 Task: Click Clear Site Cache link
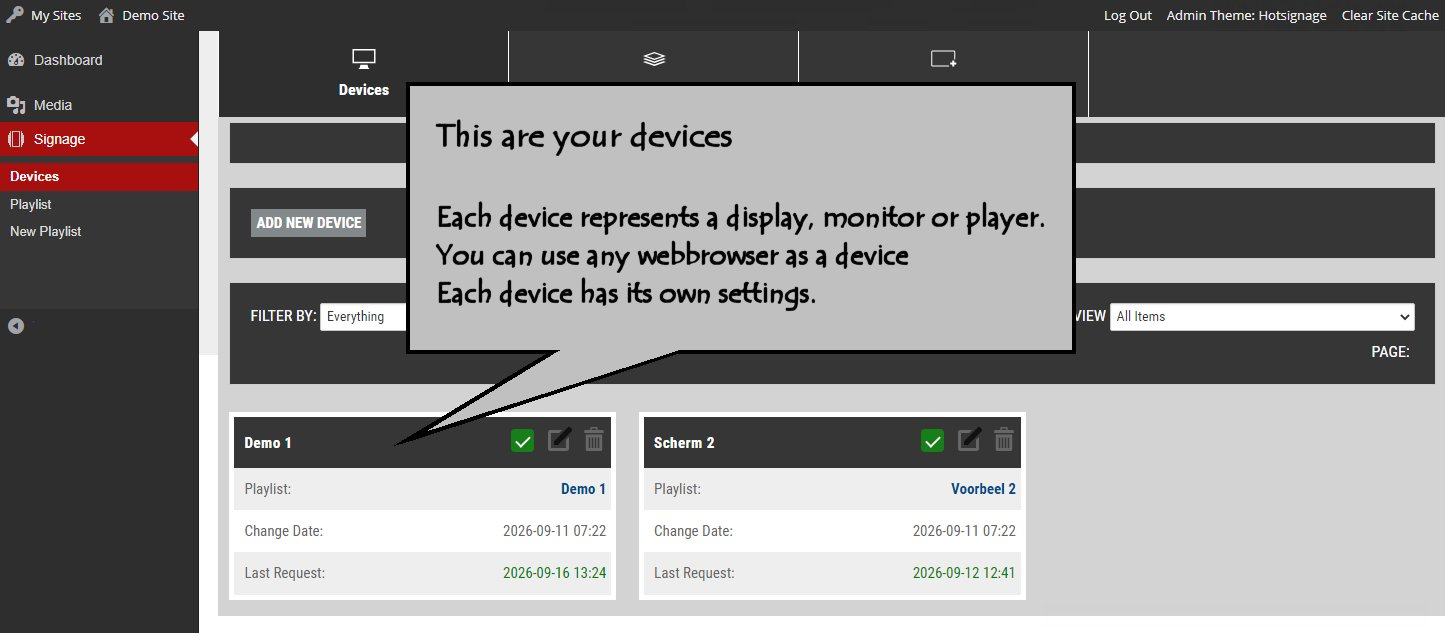pos(1390,15)
